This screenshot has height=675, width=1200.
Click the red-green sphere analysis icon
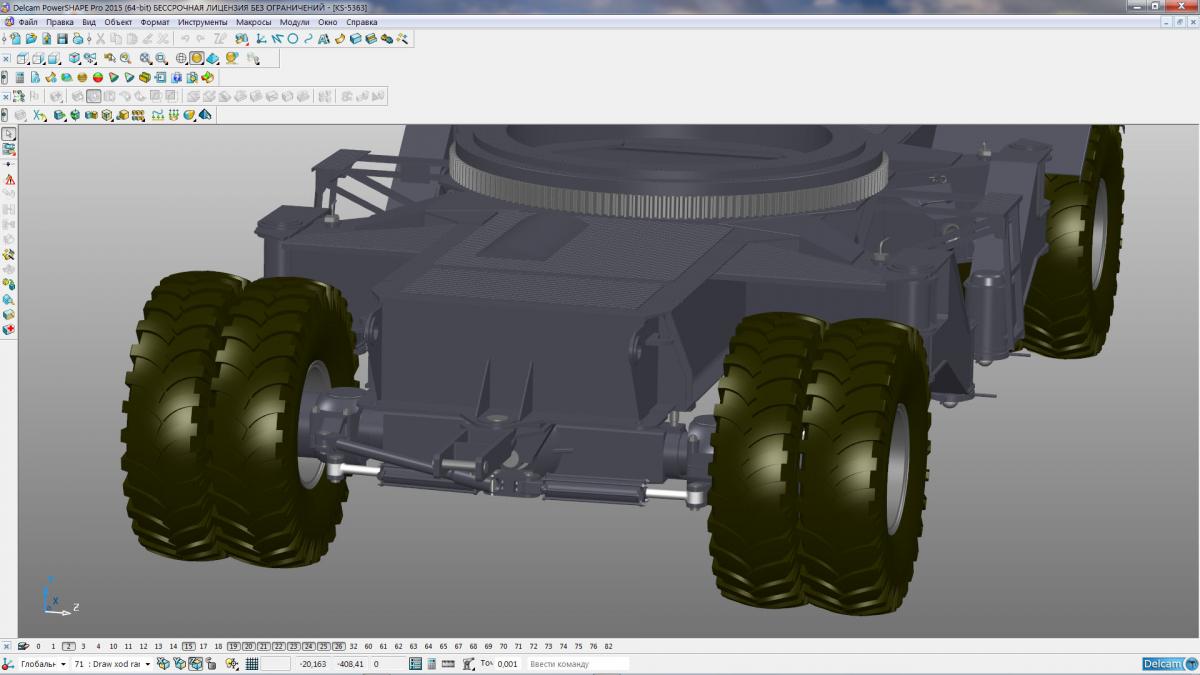[x=98, y=77]
